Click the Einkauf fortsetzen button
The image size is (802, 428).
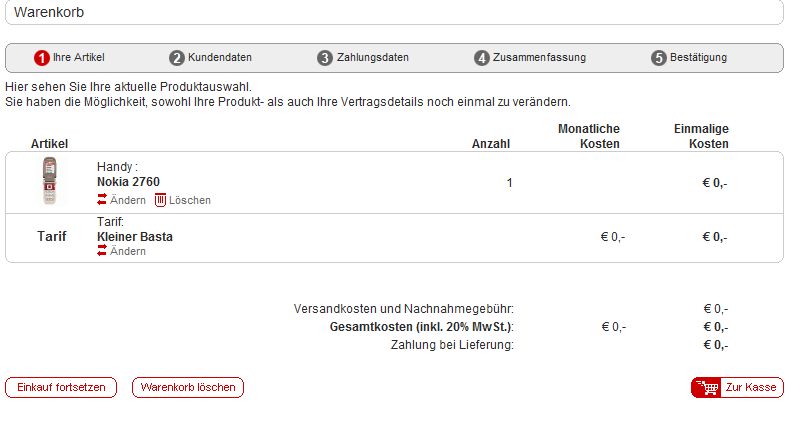61,388
